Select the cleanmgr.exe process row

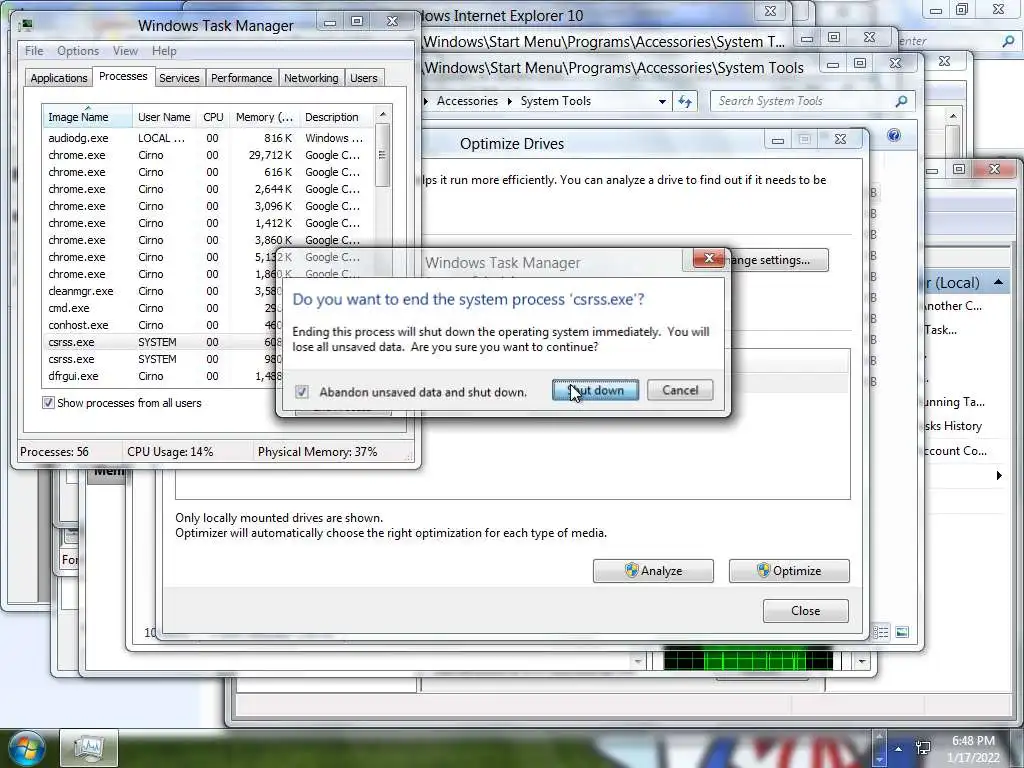(160, 291)
